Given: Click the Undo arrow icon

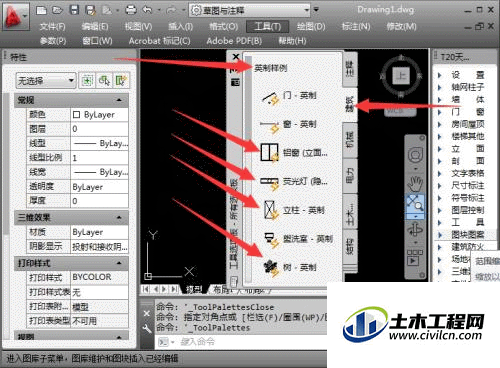Looking at the screenshot, I should click(x=147, y=10).
